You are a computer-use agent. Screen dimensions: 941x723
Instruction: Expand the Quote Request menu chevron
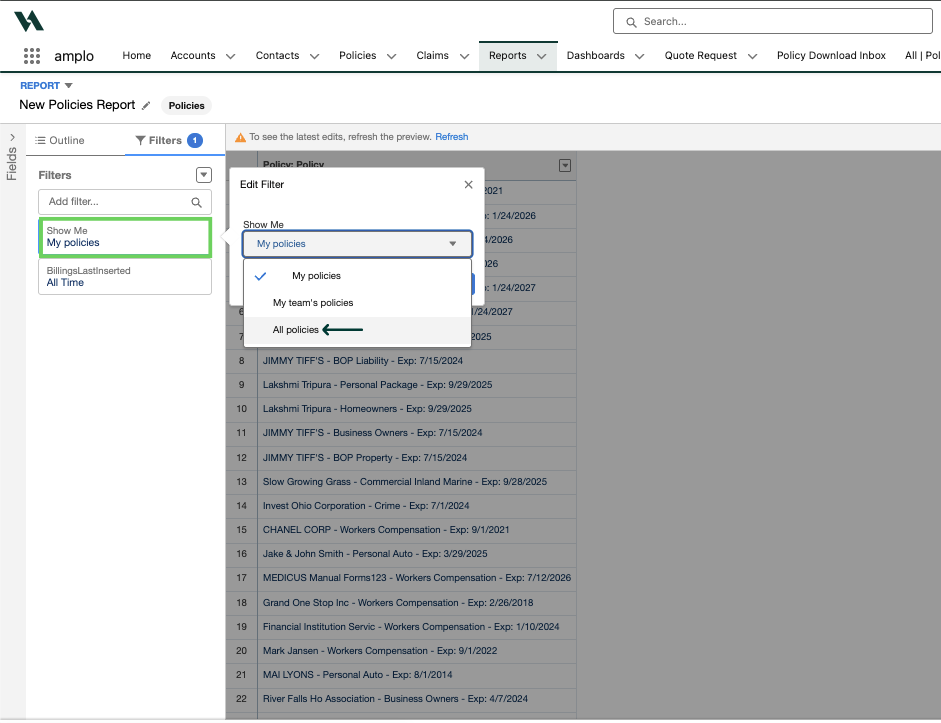pyautogui.click(x=753, y=56)
